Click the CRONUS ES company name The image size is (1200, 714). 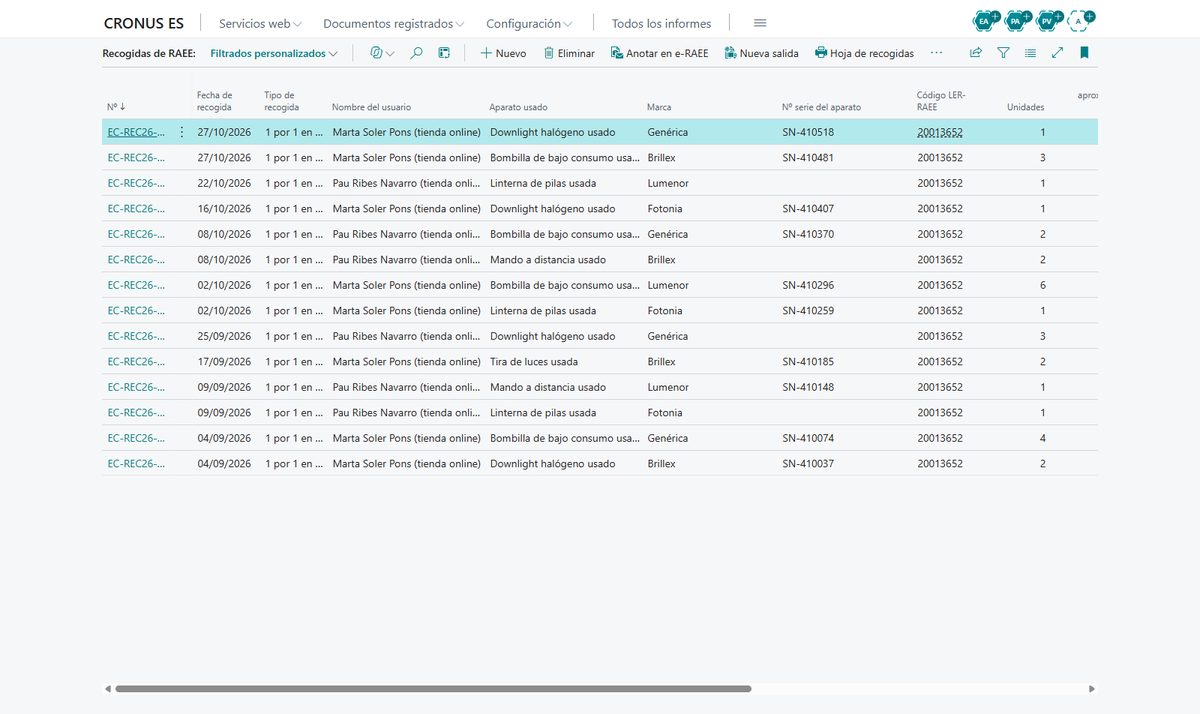coord(144,23)
